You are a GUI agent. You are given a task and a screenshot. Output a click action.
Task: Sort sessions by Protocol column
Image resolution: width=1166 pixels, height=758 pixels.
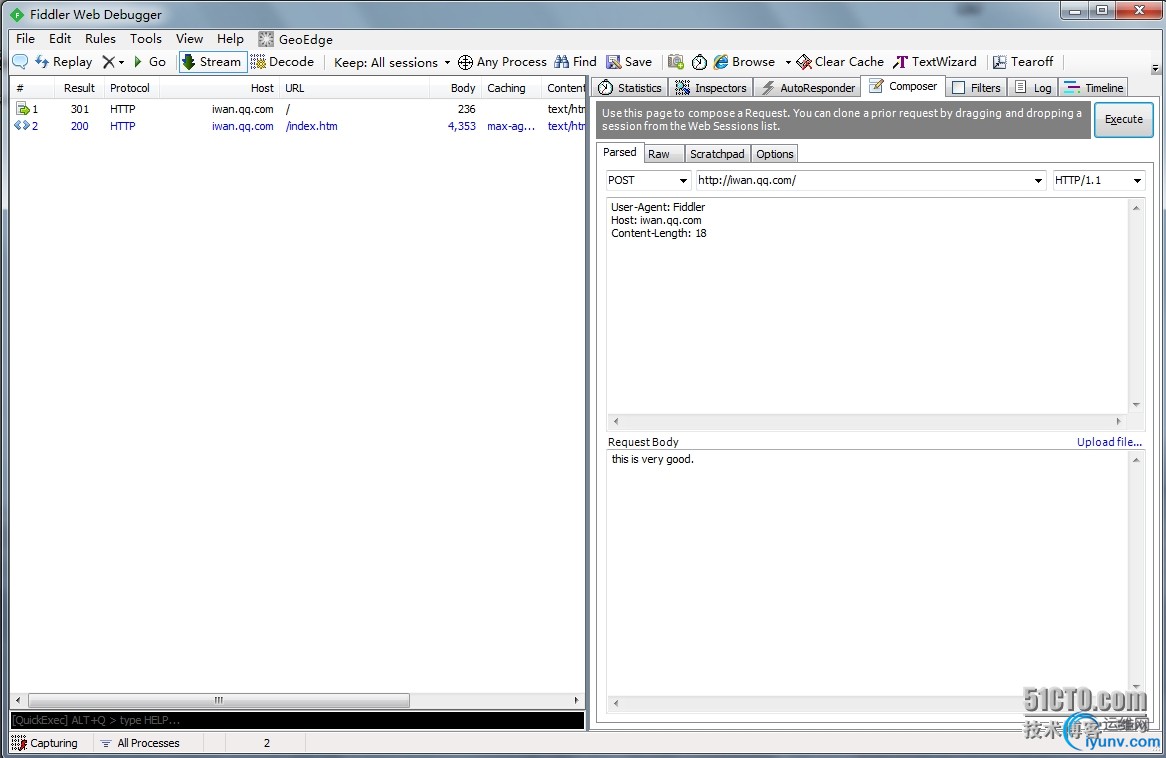point(130,88)
